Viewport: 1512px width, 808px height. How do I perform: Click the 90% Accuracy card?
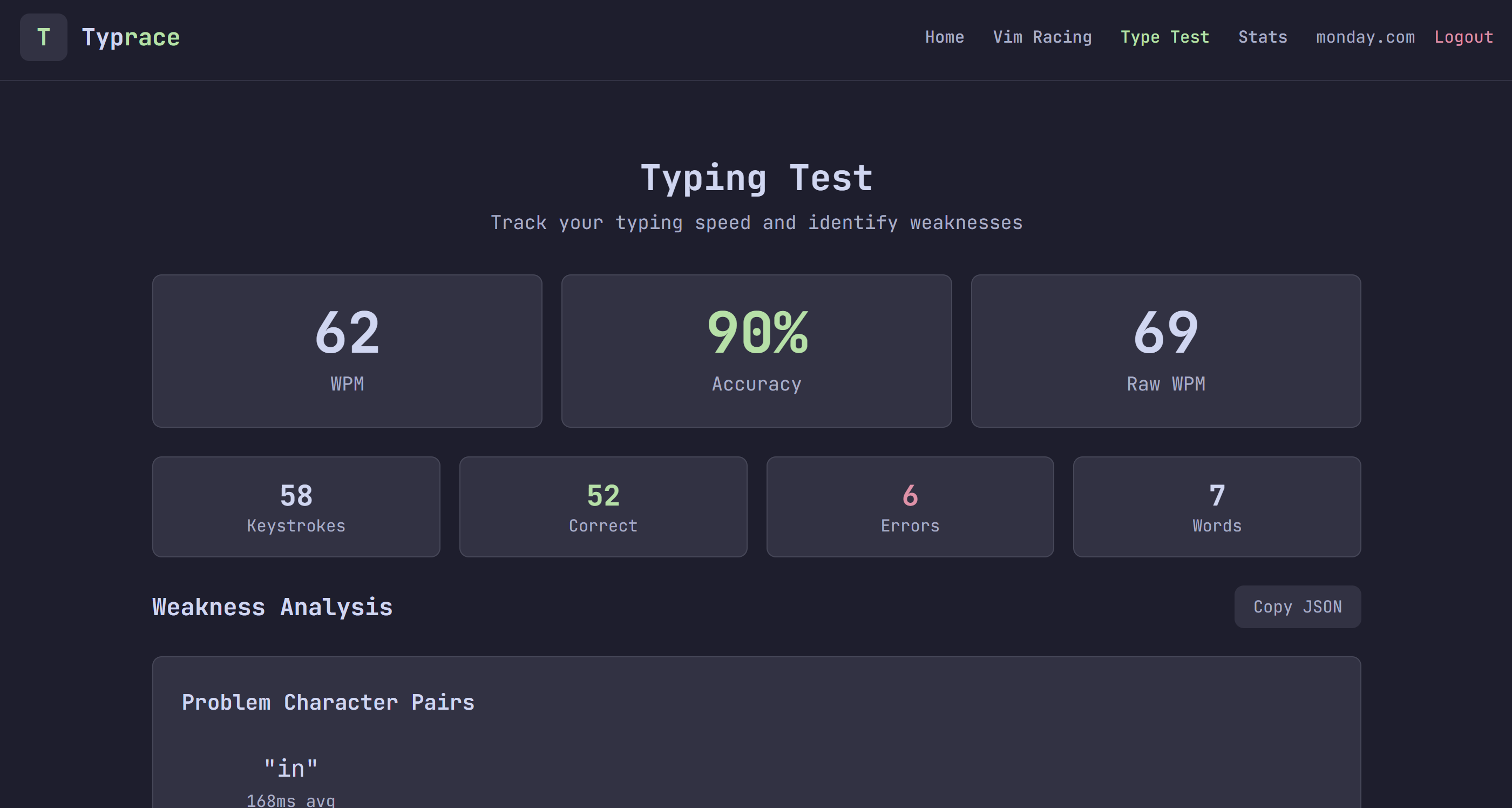click(756, 351)
